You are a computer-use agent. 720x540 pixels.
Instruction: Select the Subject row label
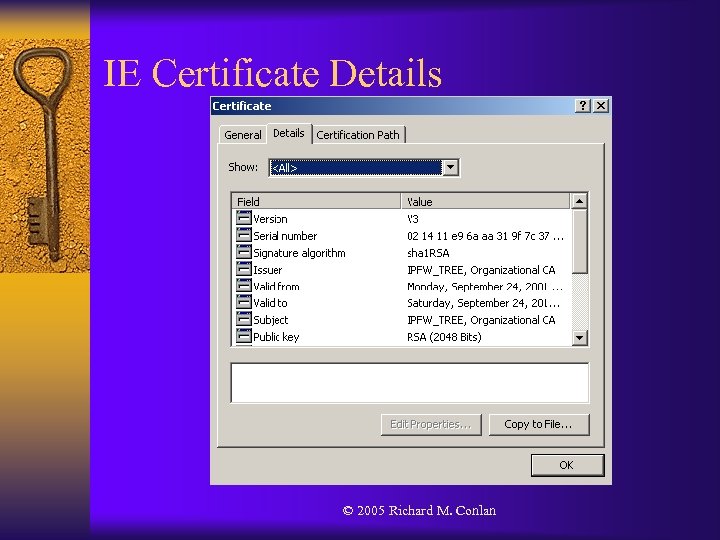(x=271, y=320)
